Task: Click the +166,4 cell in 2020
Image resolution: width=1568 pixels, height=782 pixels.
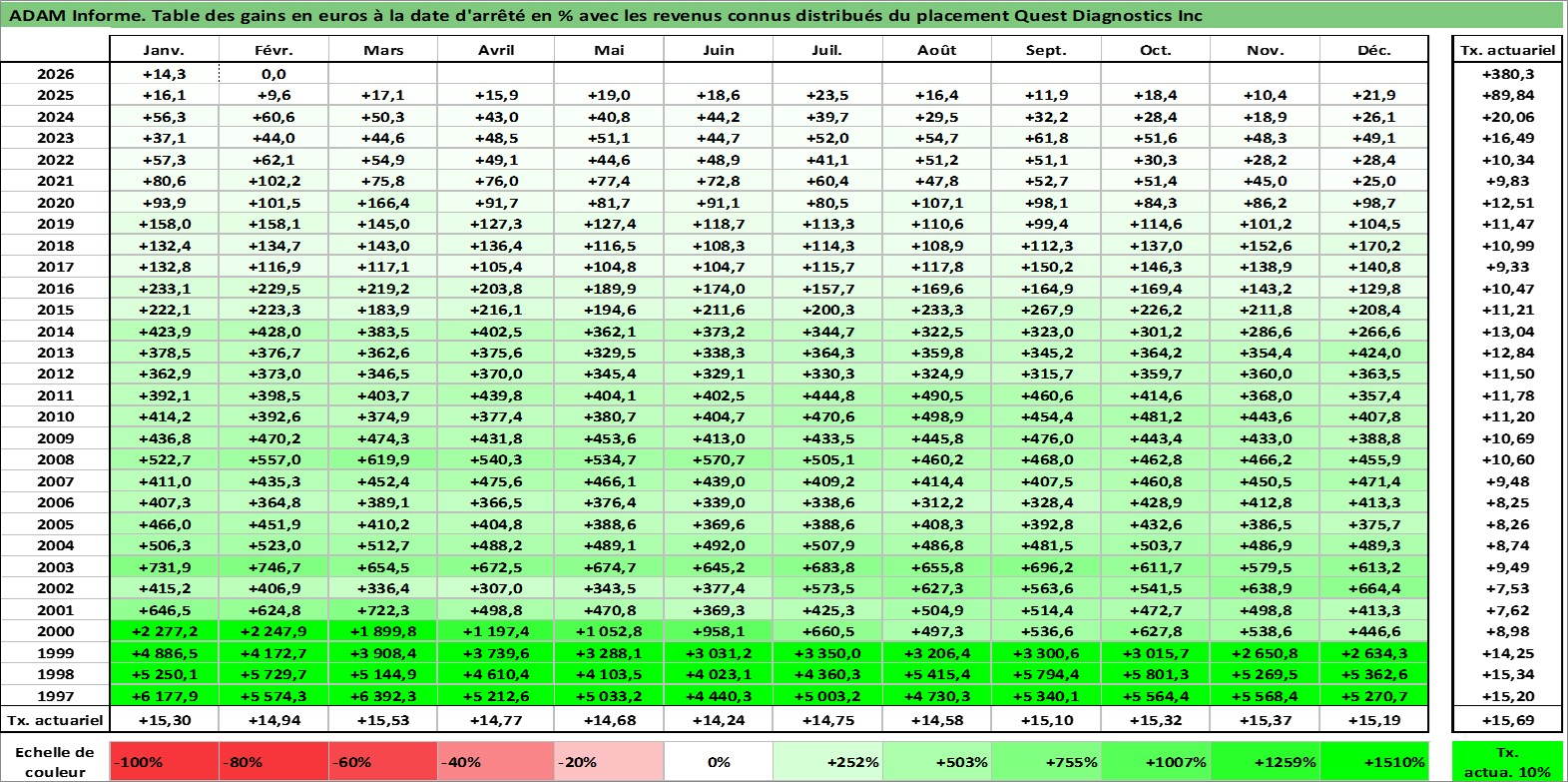Action: click(x=383, y=203)
